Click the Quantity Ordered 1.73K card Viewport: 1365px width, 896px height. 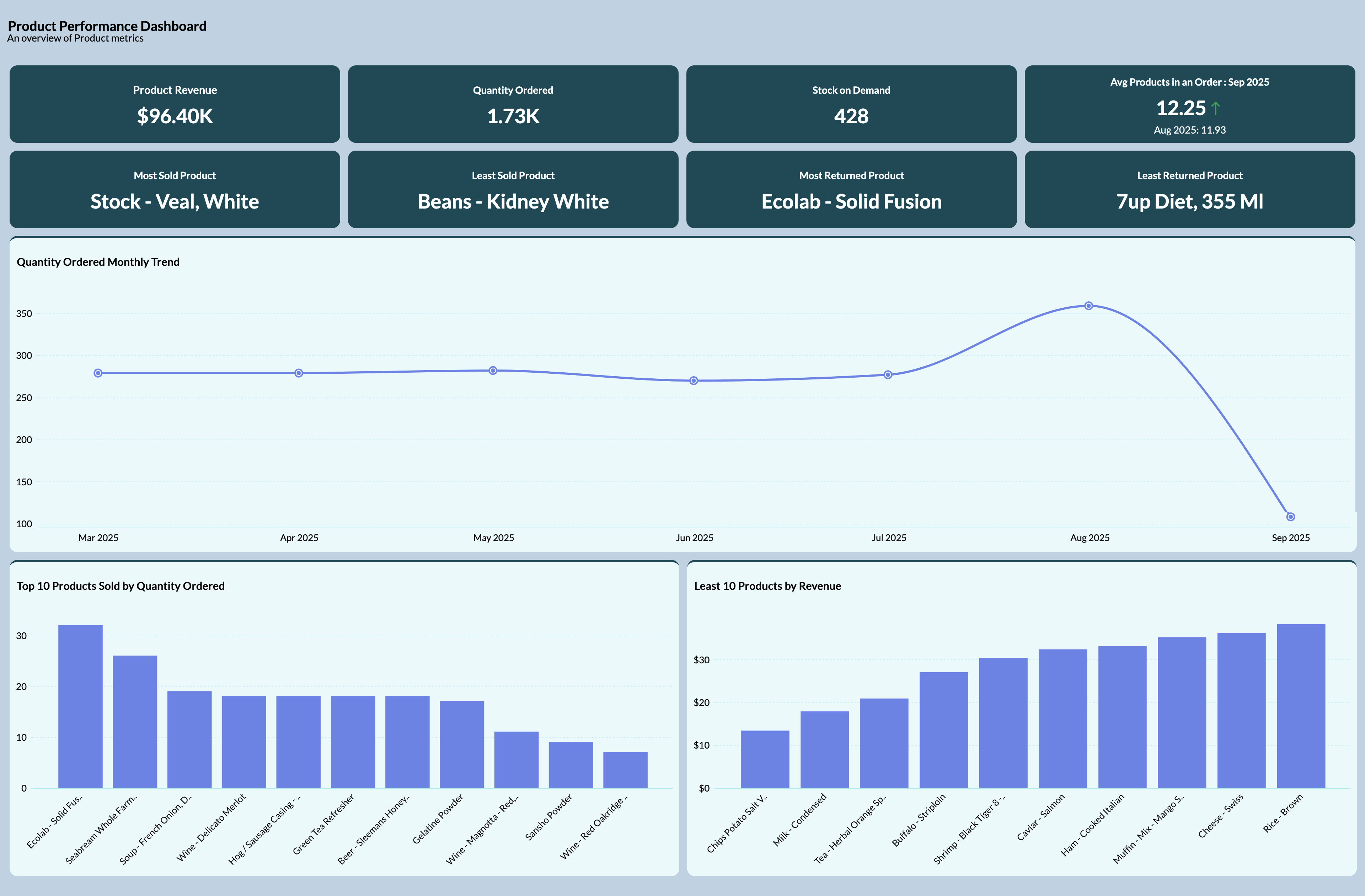(513, 104)
